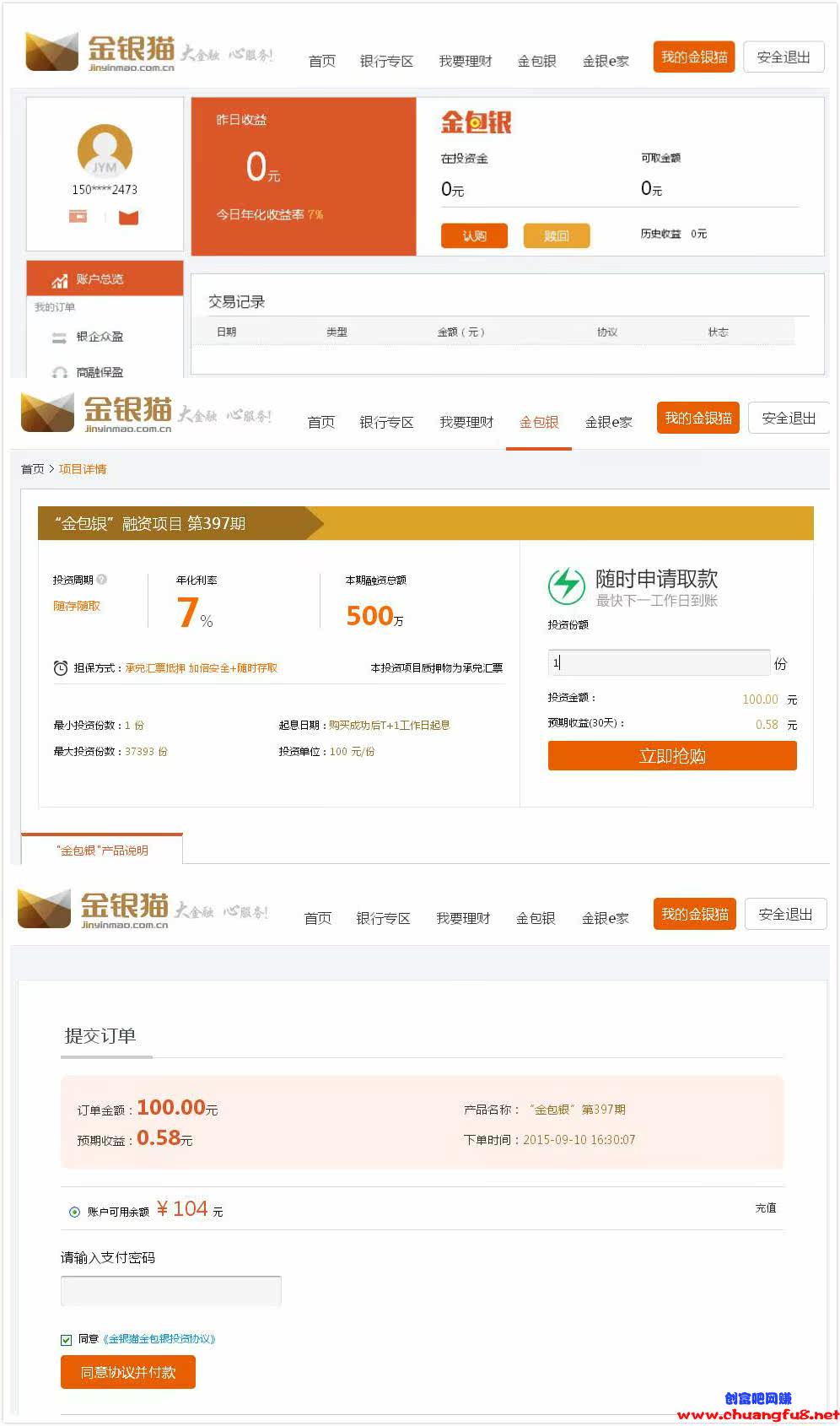This screenshot has height=1426, width=840.
Task: Click the phone number 150****2473
Action: [105, 190]
